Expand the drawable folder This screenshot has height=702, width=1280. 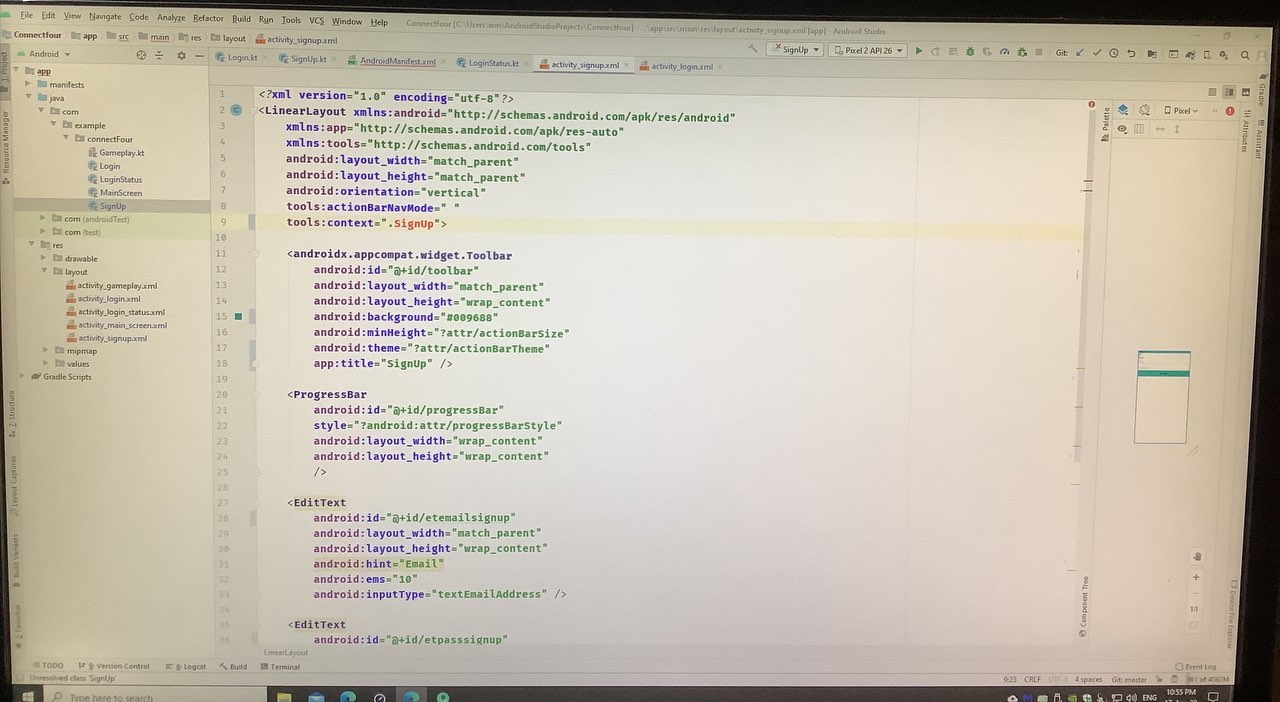(x=43, y=258)
